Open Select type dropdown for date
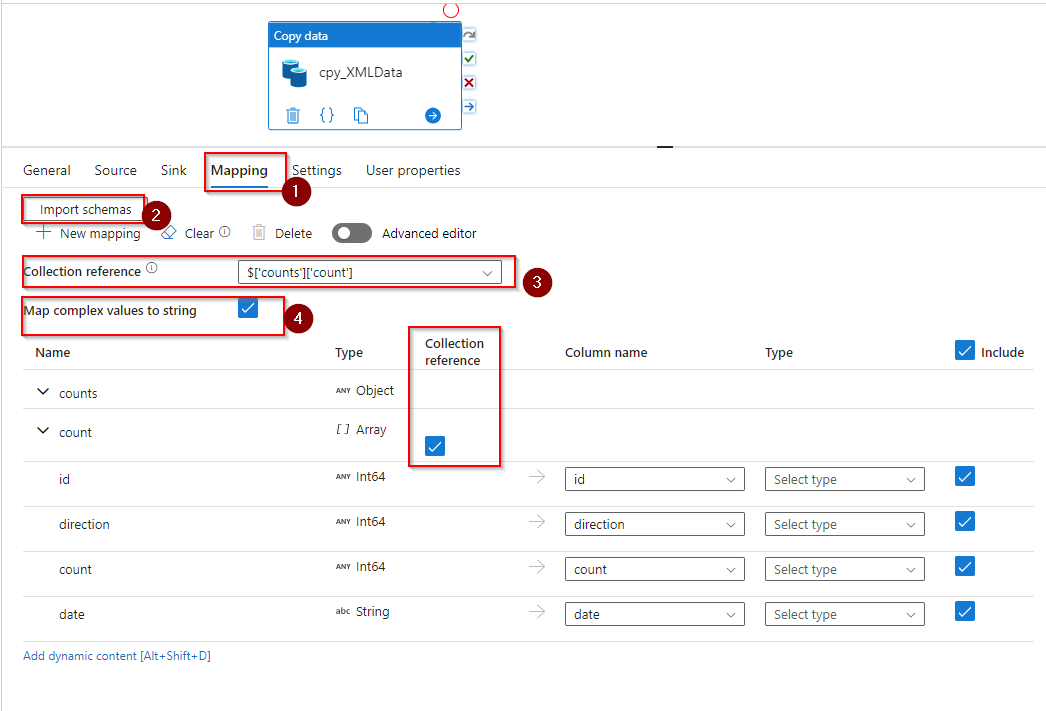The width and height of the screenshot is (1046, 711). coord(845,614)
